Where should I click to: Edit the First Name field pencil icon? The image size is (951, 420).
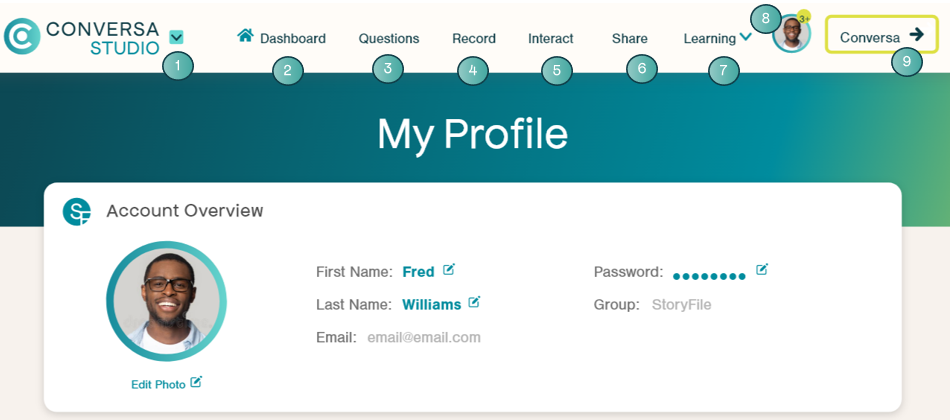(448, 269)
